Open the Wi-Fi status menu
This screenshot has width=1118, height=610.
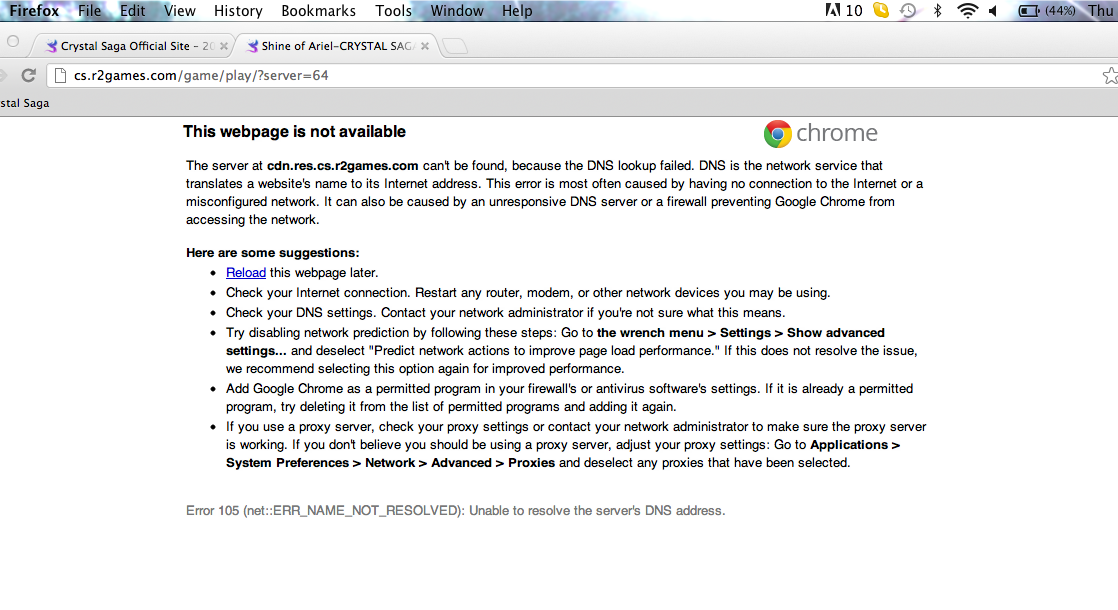(x=967, y=11)
